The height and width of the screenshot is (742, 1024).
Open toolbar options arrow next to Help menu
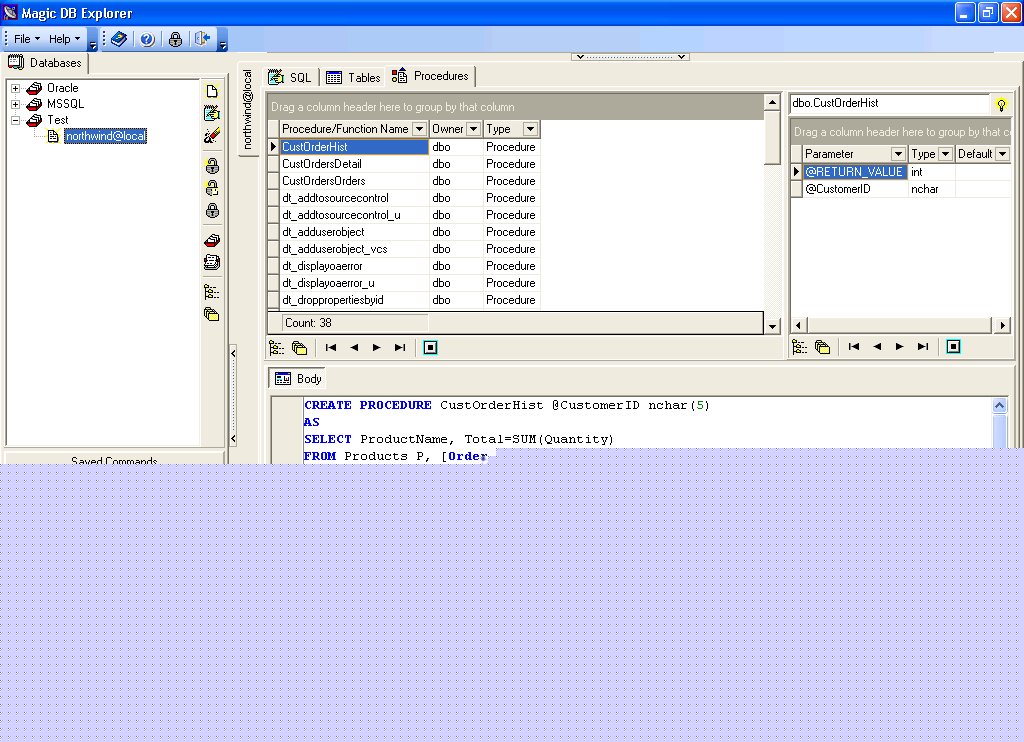coord(93,40)
